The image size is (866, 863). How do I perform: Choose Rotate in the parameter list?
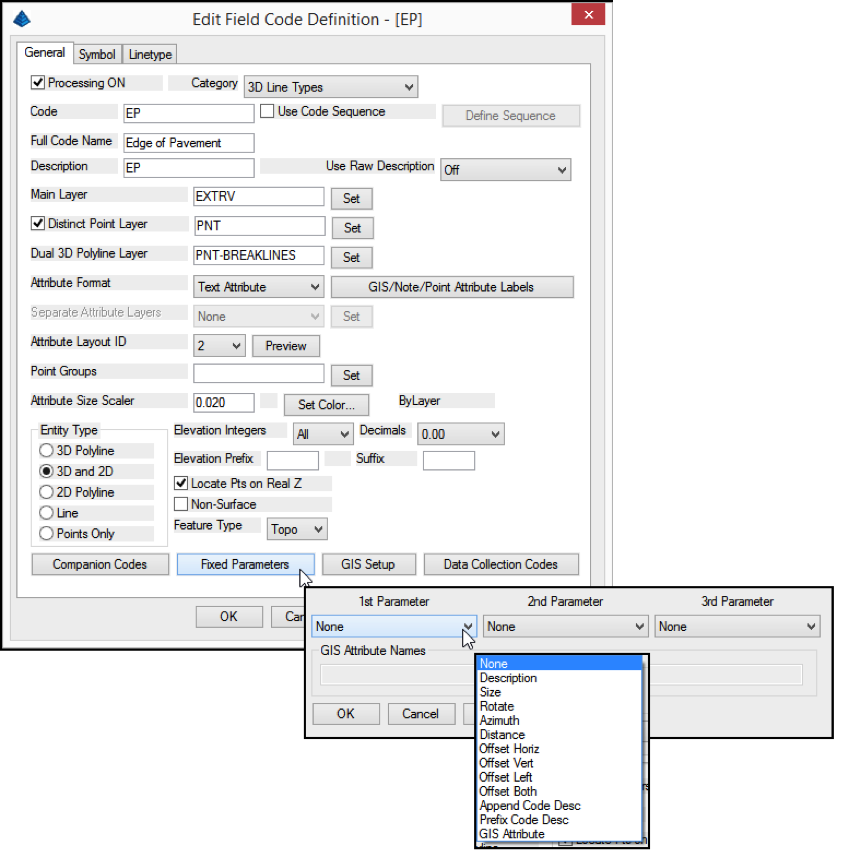coord(559,706)
